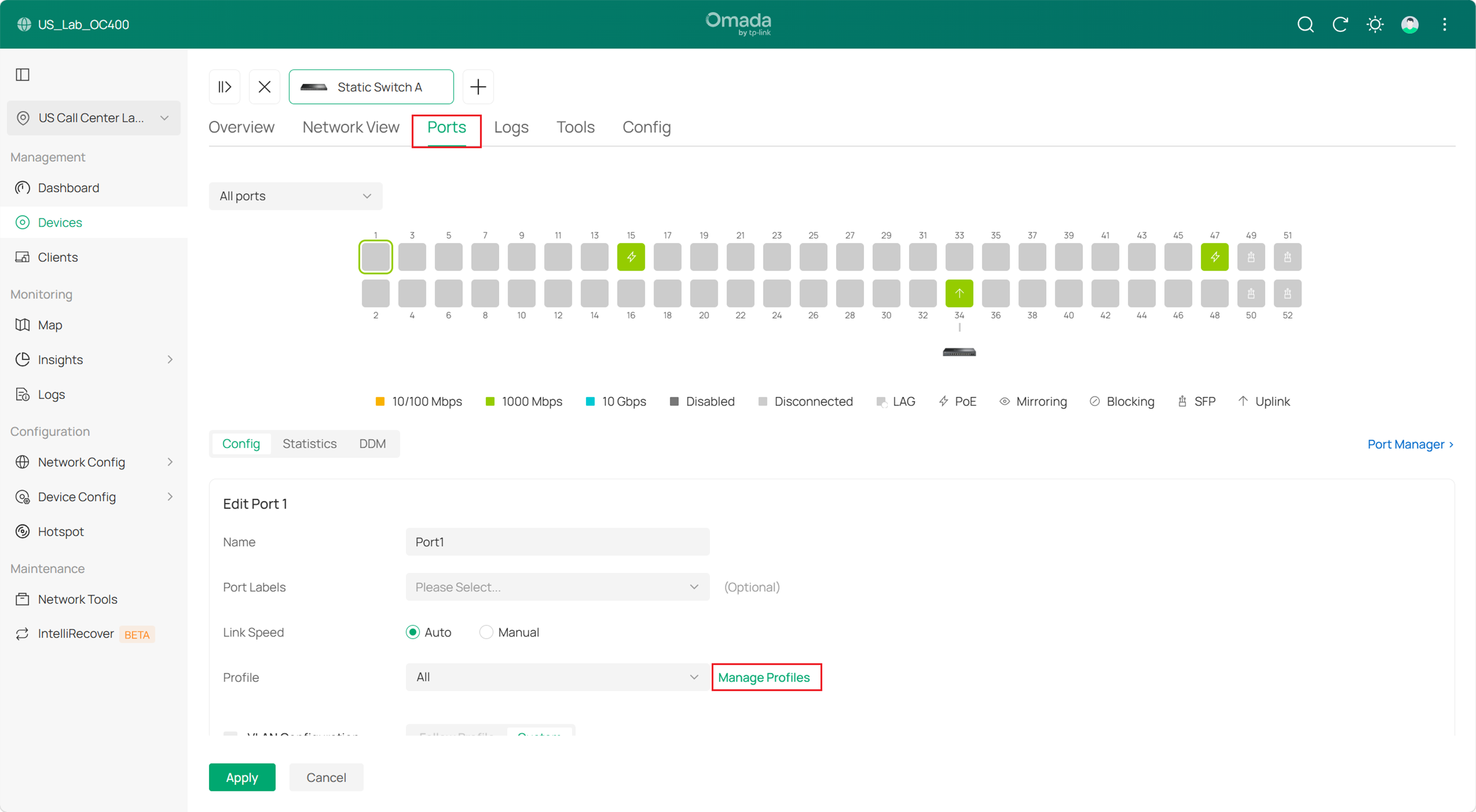Click the Cancel button
The height and width of the screenshot is (812, 1476).
326,778
